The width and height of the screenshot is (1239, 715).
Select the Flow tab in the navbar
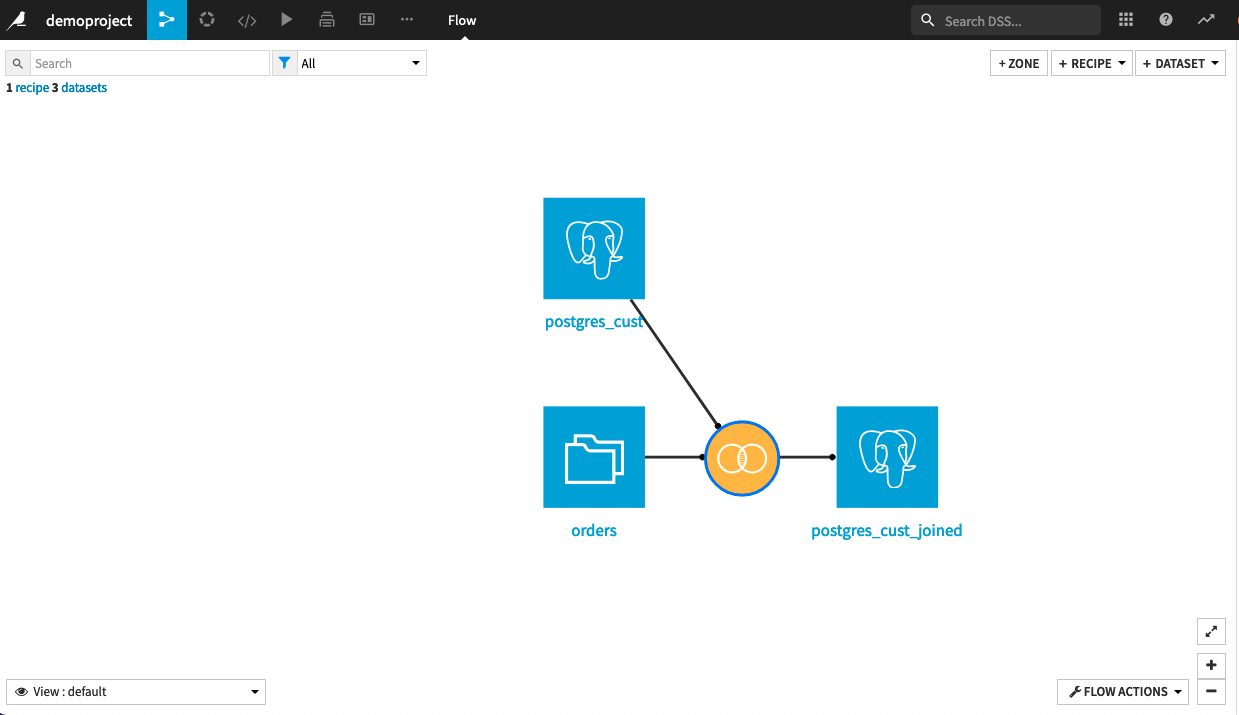(461, 20)
